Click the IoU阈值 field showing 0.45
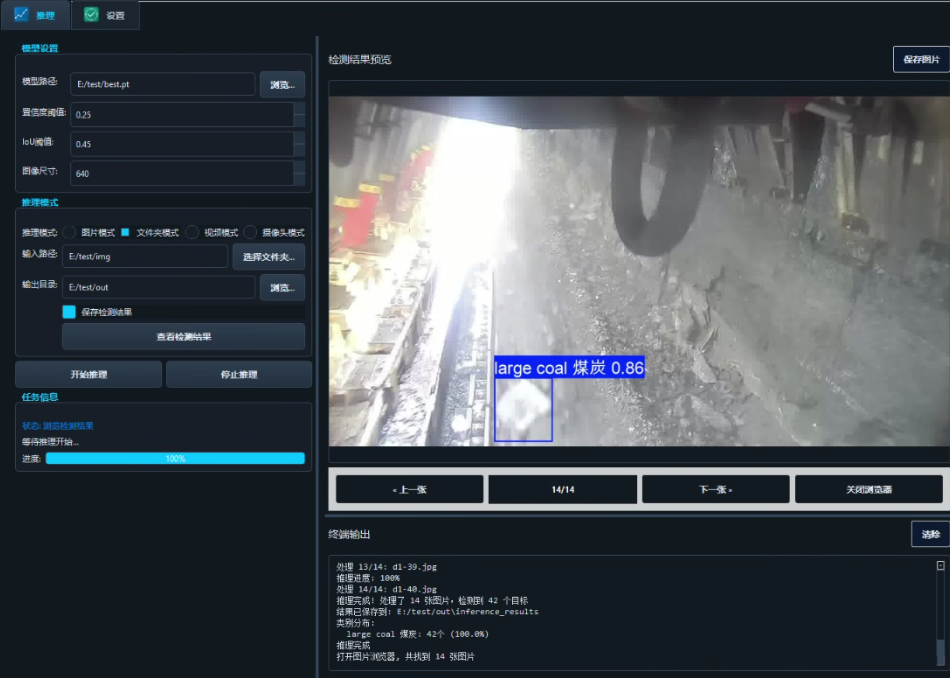The width and height of the screenshot is (950, 678). 182,144
